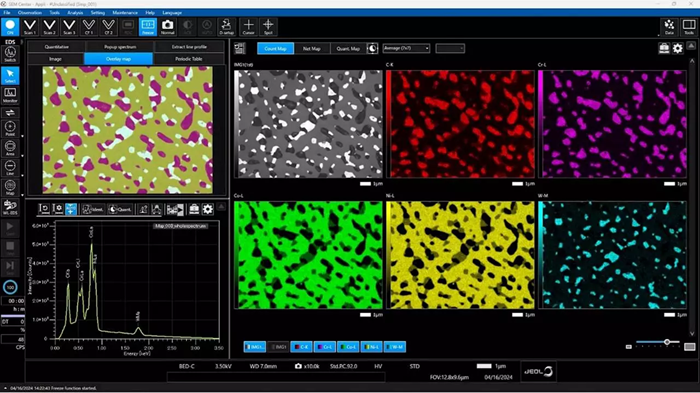
Task: Toggle the Co-L map visibility button
Action: coord(348,347)
